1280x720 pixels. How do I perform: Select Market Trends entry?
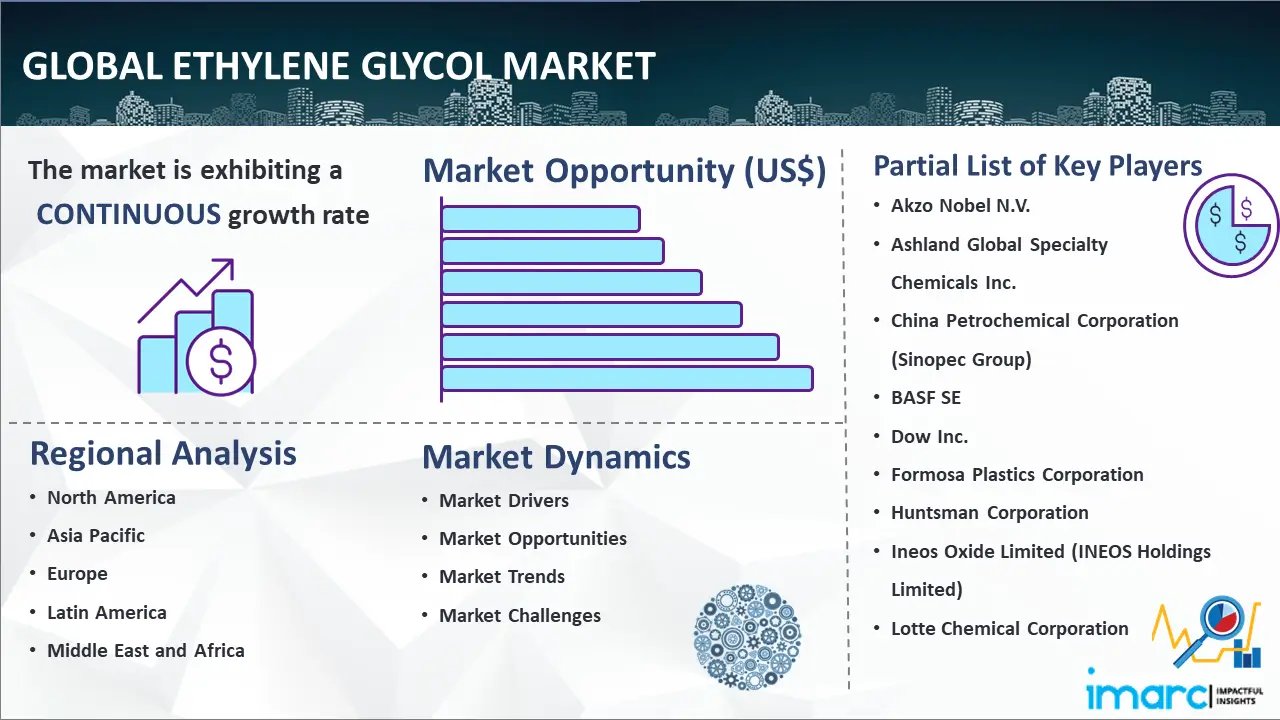pos(502,577)
